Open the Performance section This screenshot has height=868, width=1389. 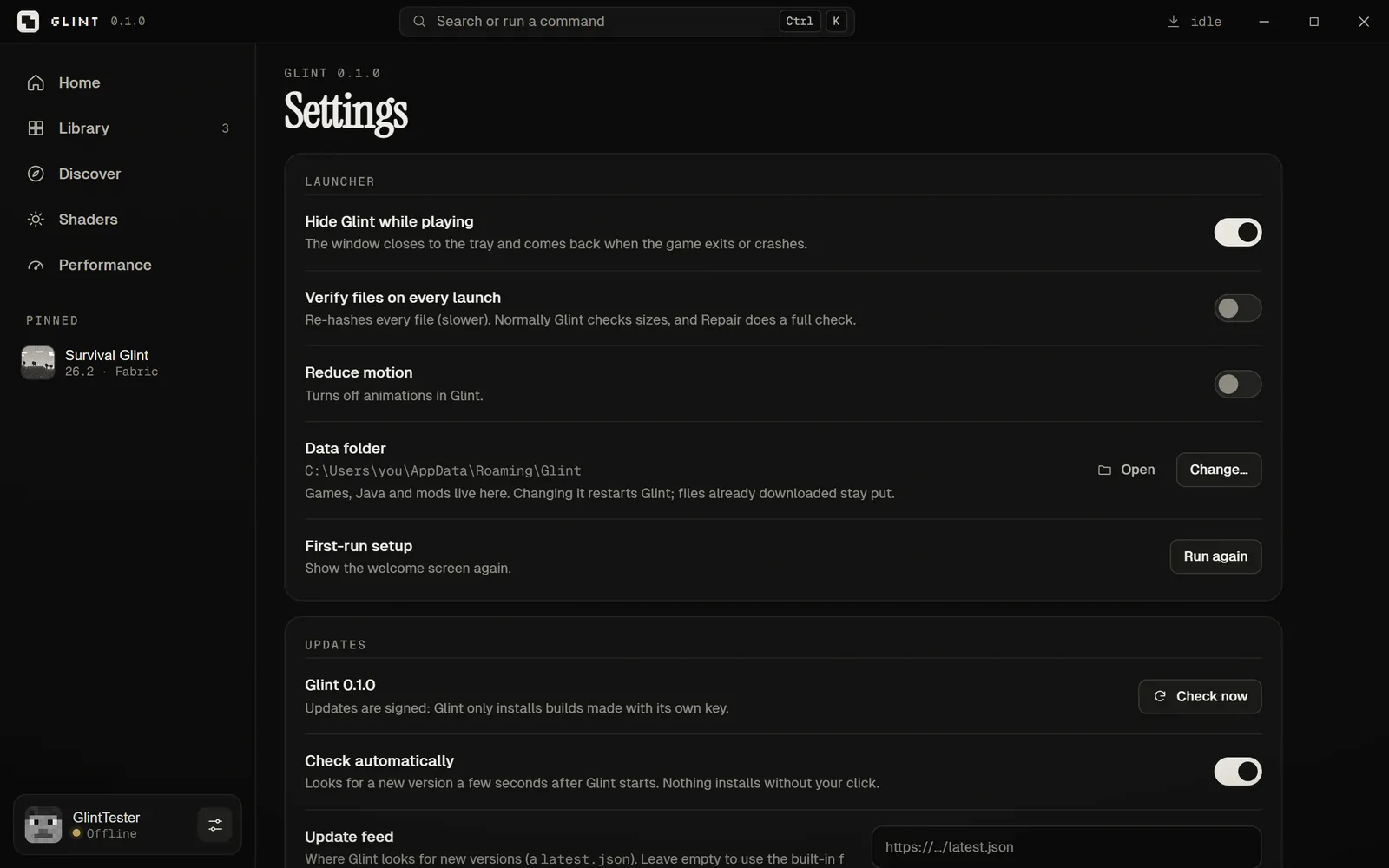(128, 266)
